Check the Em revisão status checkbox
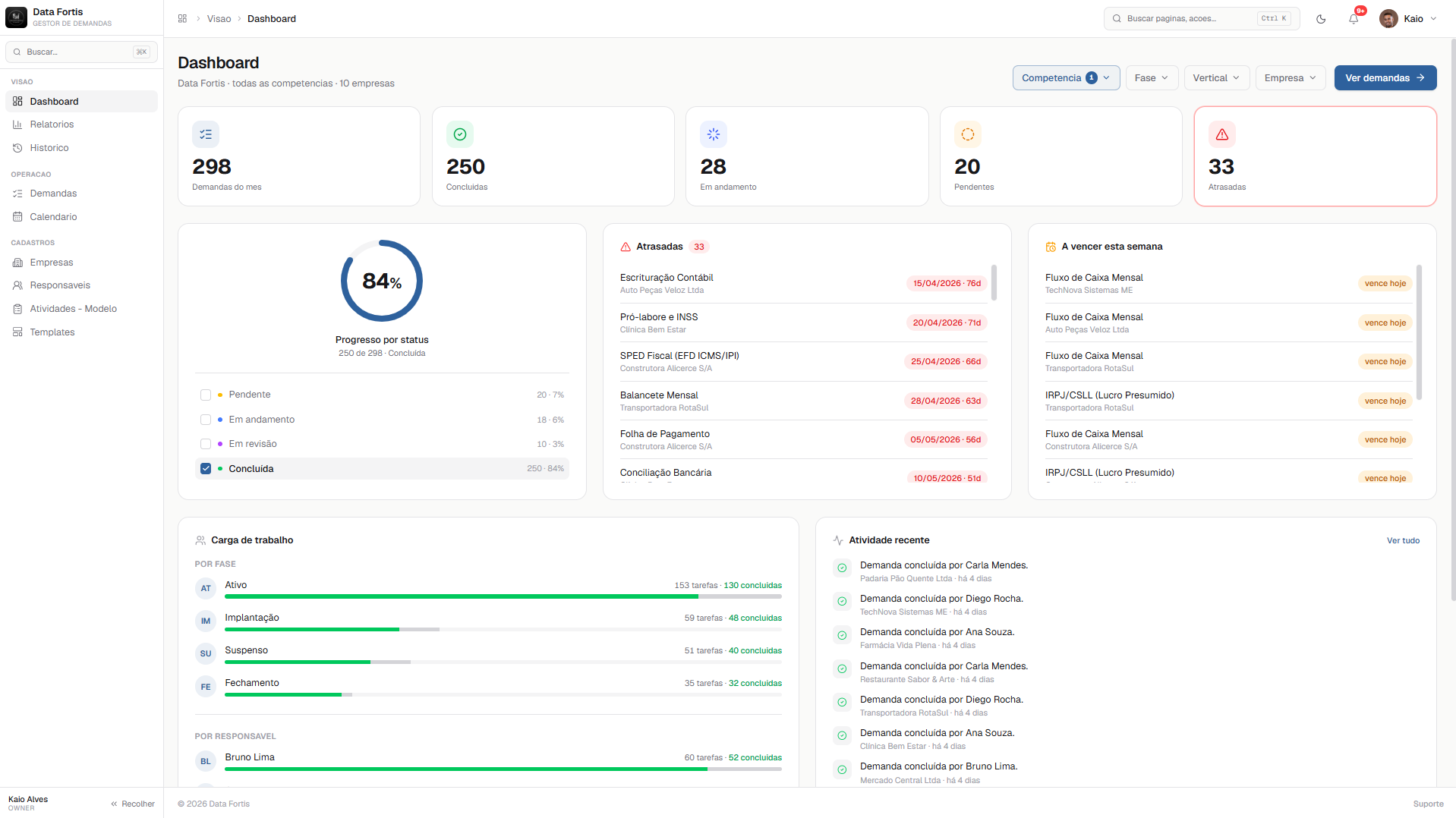The height and width of the screenshot is (818, 1456). tap(206, 444)
